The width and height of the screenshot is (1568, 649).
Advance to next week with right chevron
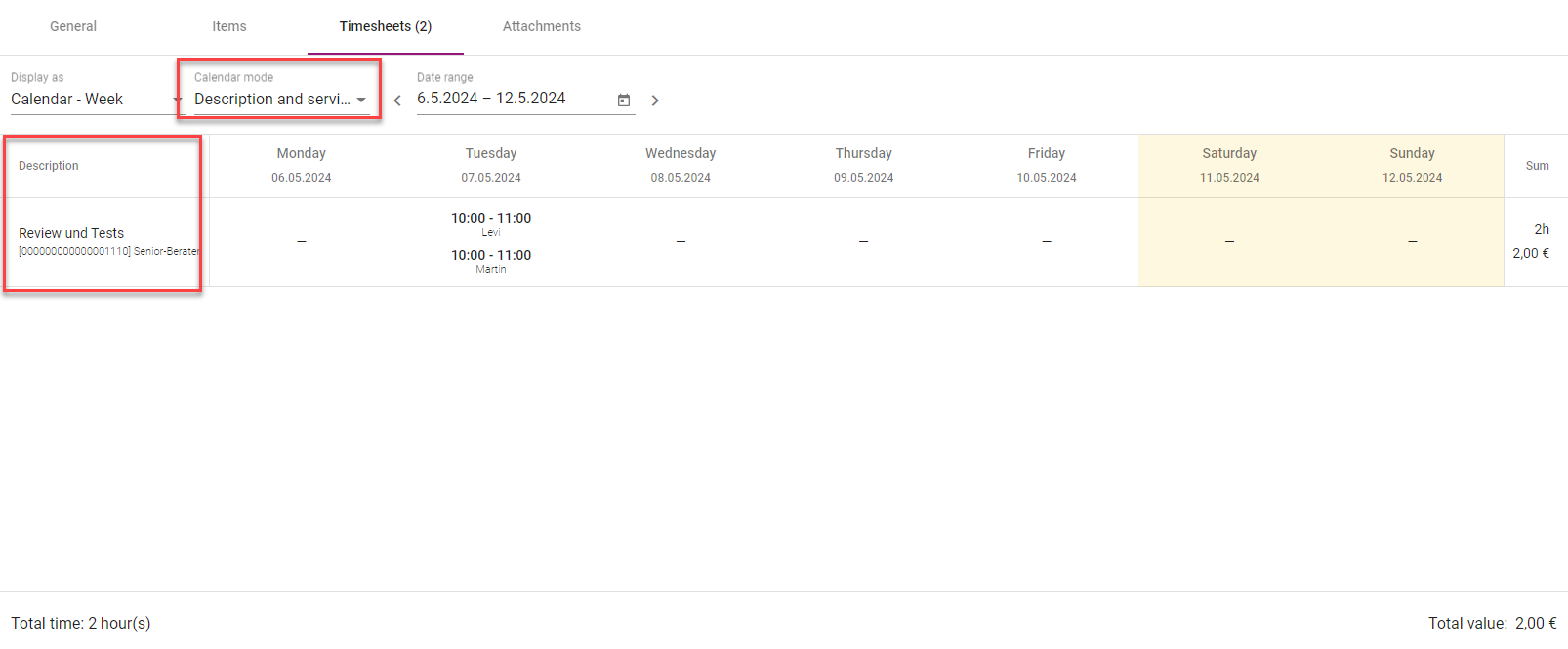655,101
